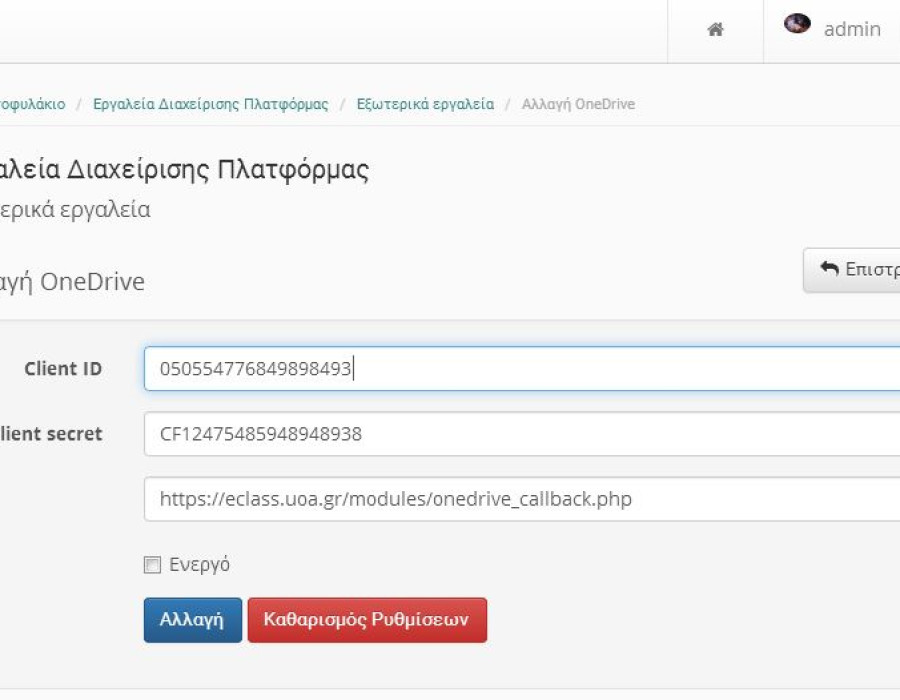Click the Client secret label
Image resolution: width=900 pixels, height=700 pixels.
[51, 434]
